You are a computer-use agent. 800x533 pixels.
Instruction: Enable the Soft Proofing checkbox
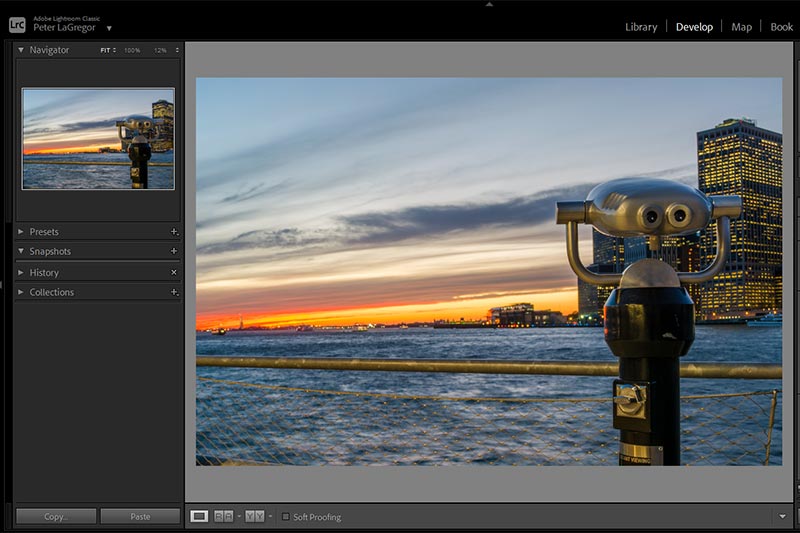[286, 517]
